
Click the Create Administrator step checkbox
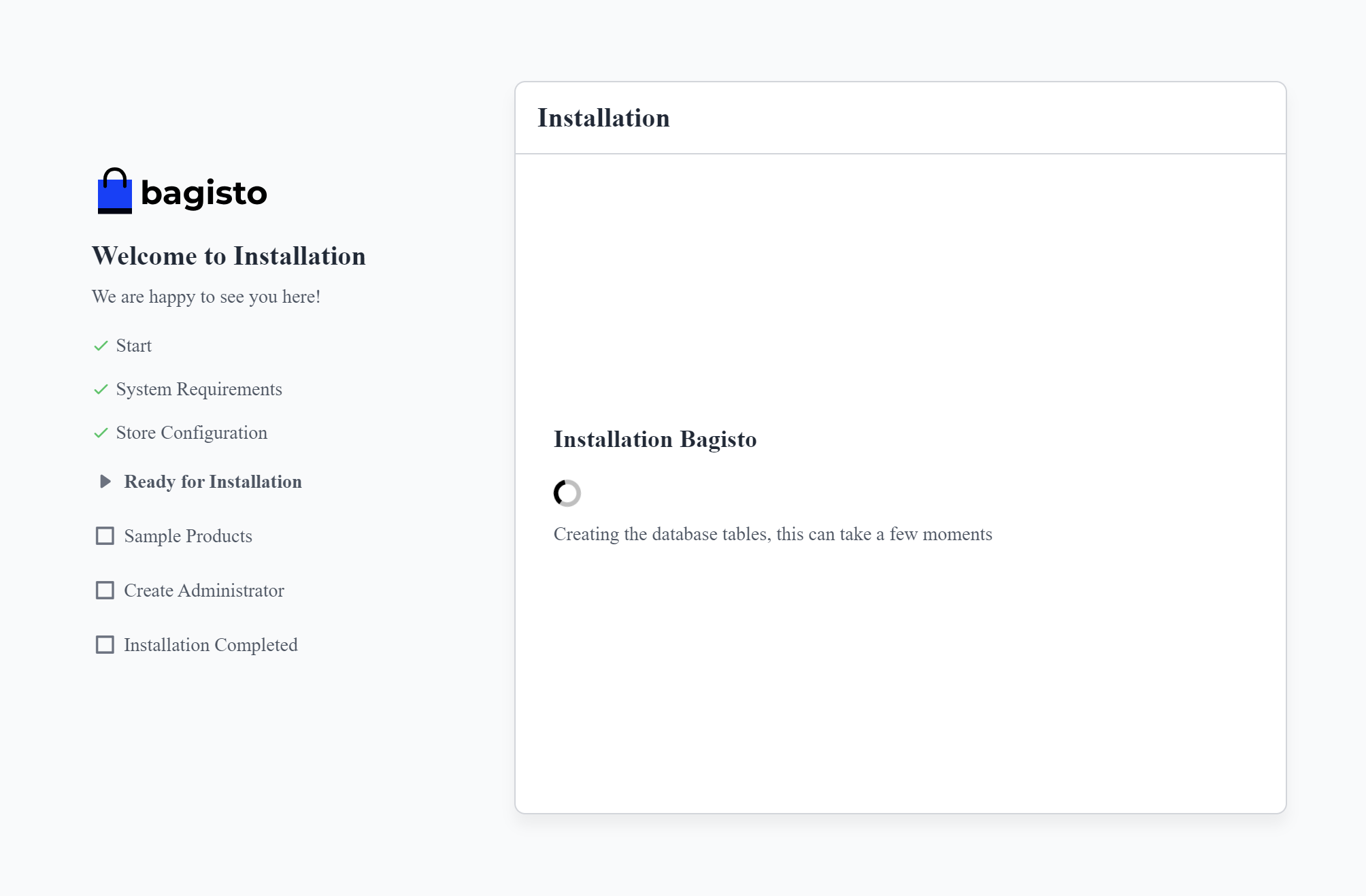(x=105, y=591)
